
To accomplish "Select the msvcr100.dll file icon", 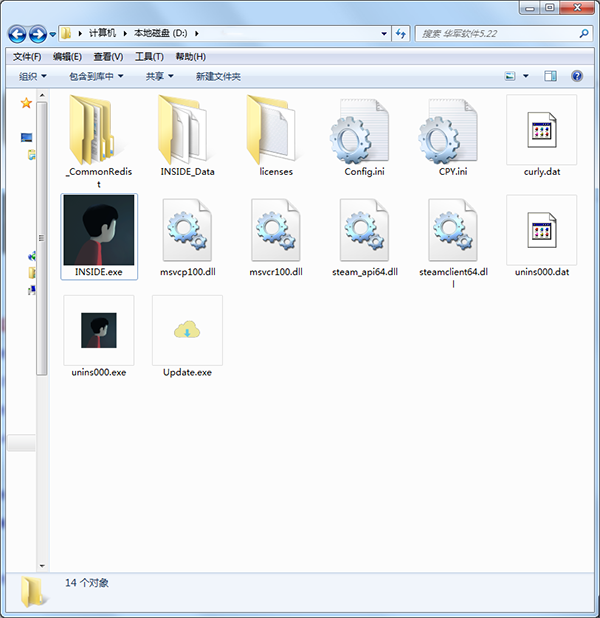I will pos(276,230).
